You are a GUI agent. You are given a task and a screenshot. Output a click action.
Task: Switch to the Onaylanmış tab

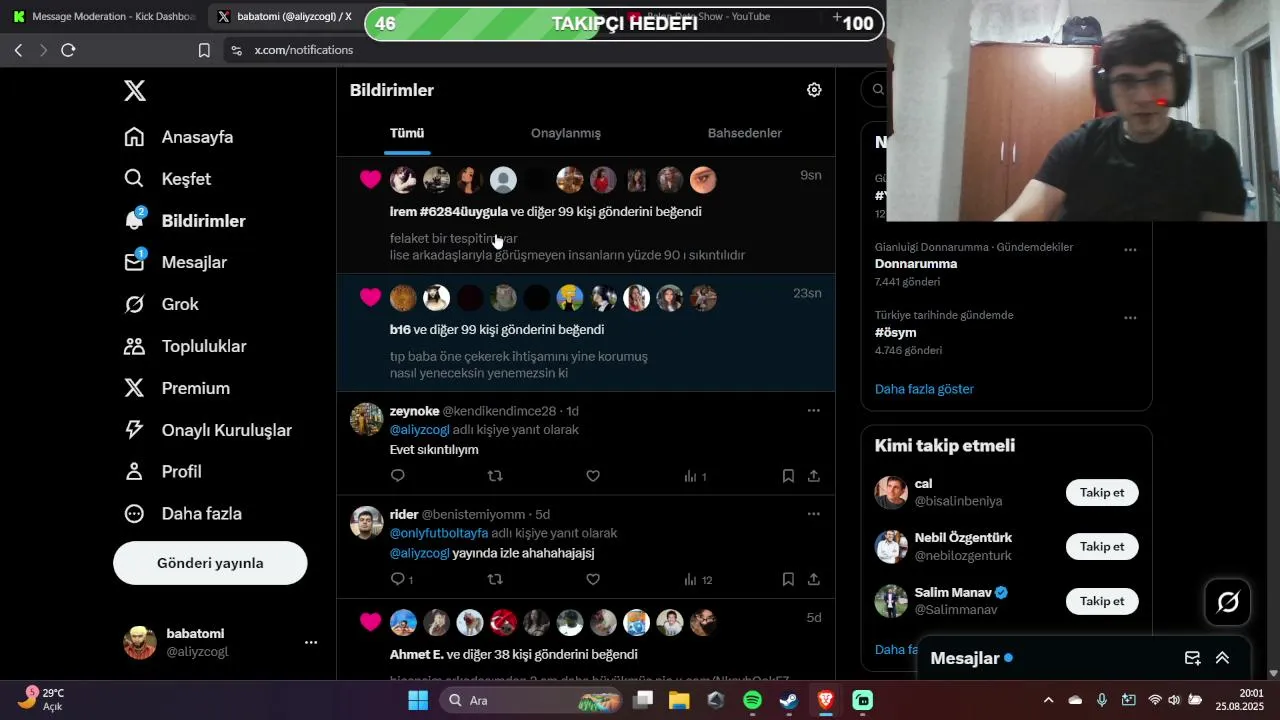click(x=566, y=133)
